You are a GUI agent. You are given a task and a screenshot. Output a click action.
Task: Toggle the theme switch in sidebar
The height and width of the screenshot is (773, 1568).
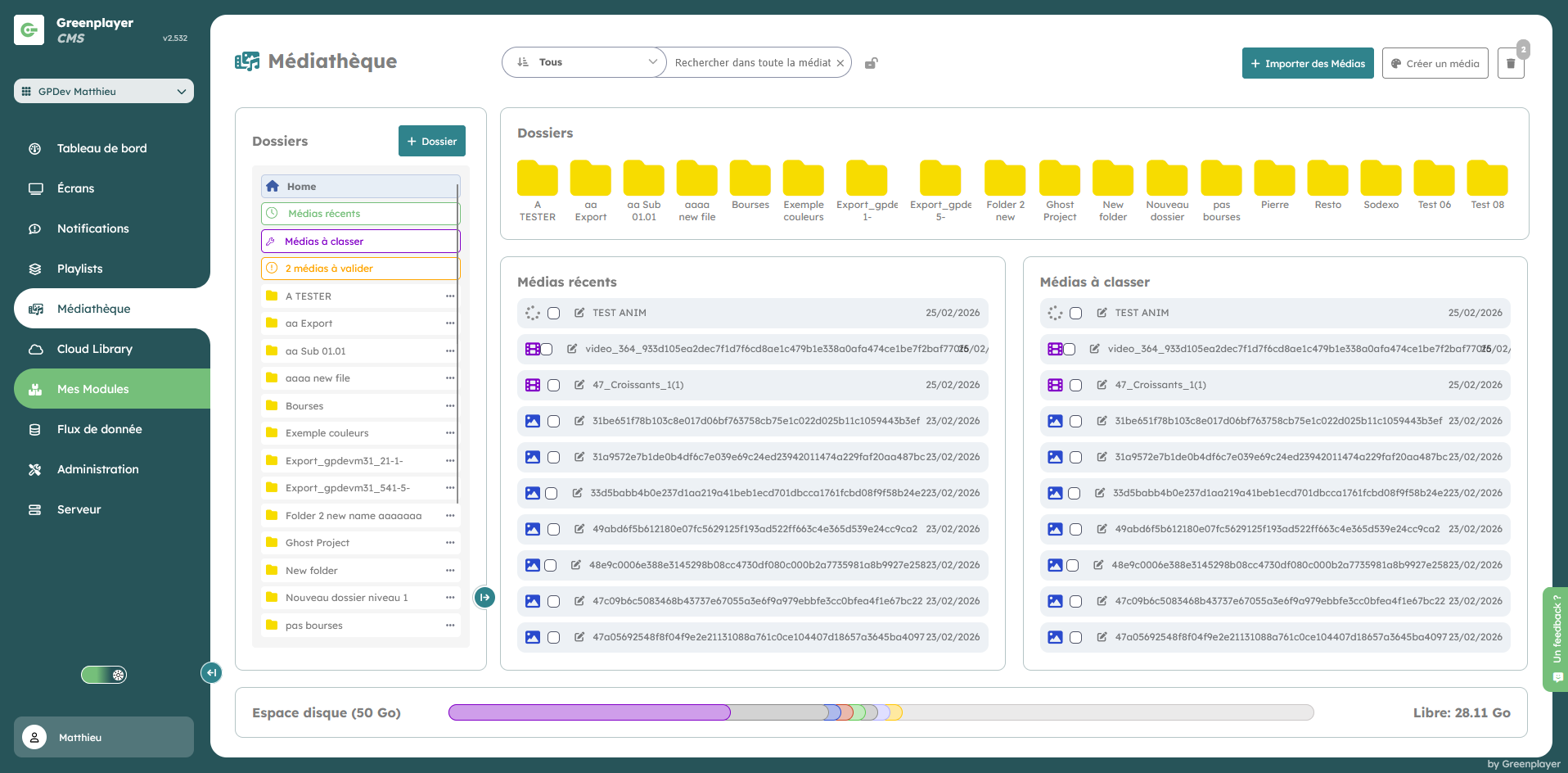click(x=104, y=675)
